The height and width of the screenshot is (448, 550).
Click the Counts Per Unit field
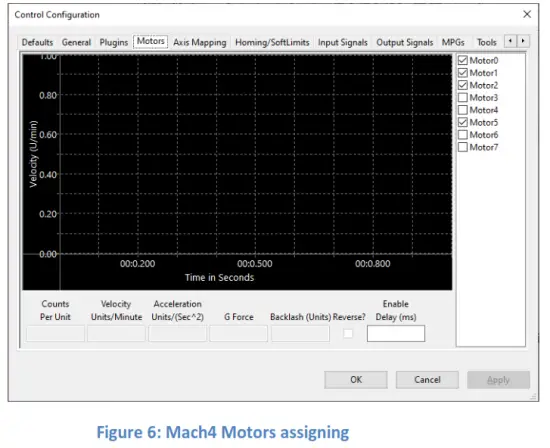click(x=55, y=333)
